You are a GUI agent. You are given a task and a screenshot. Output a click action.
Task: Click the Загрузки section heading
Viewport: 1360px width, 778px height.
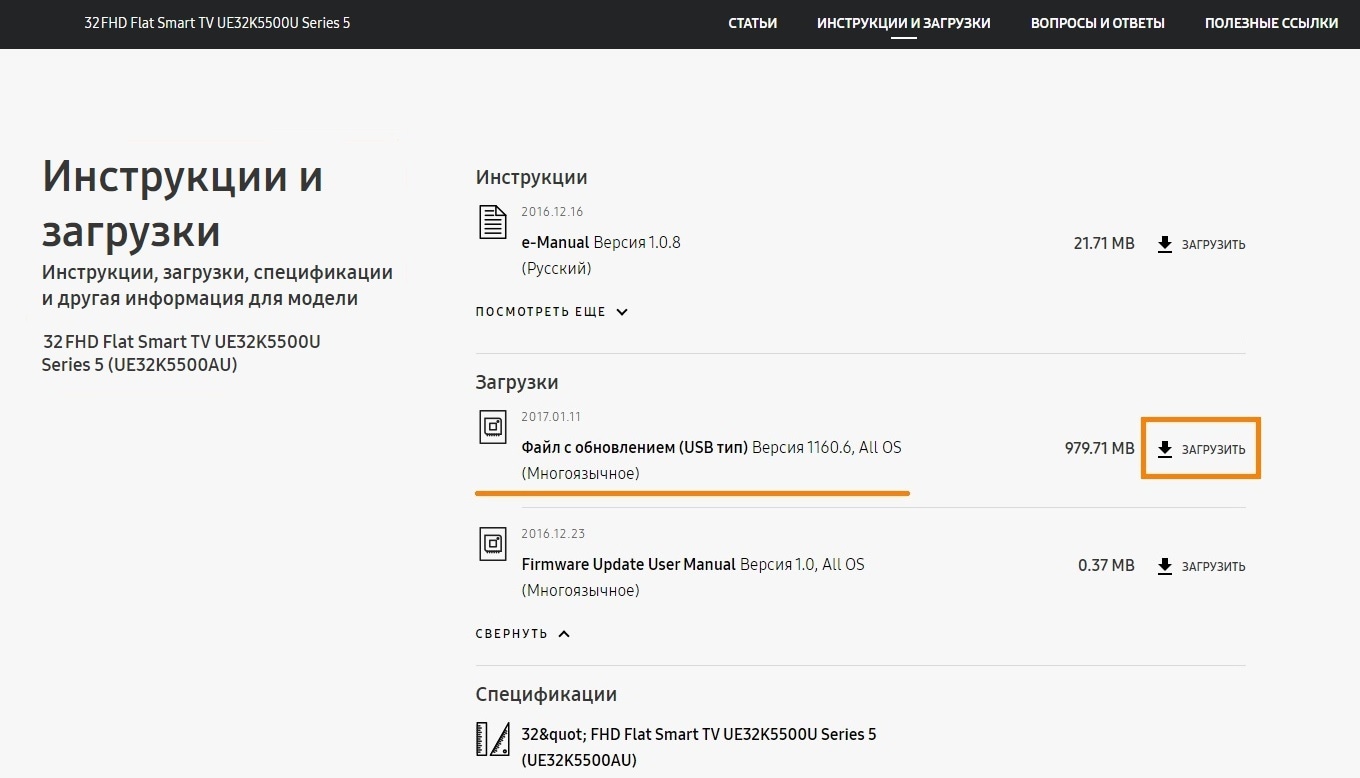pos(517,382)
